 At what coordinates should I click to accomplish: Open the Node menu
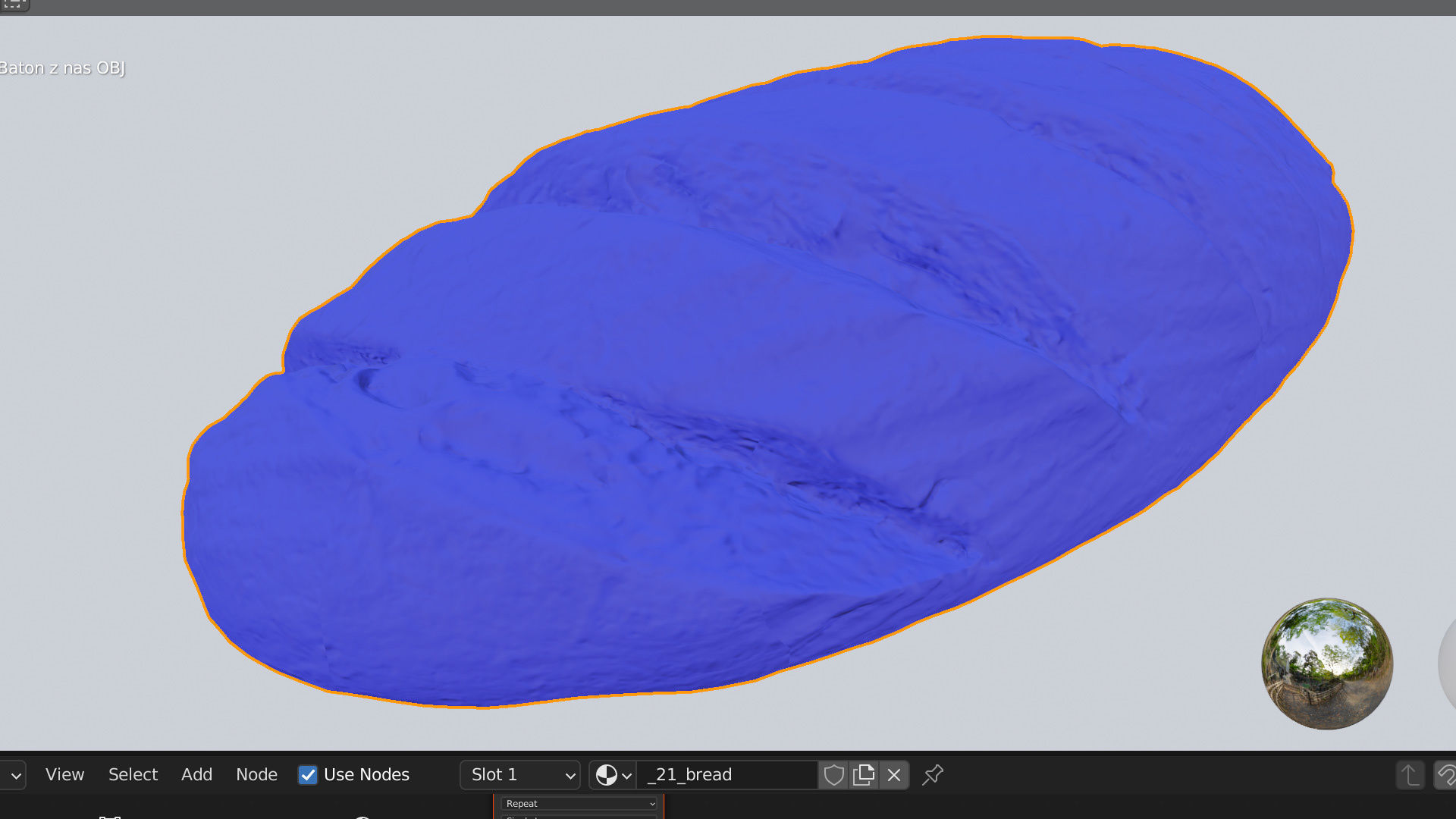[x=256, y=775]
